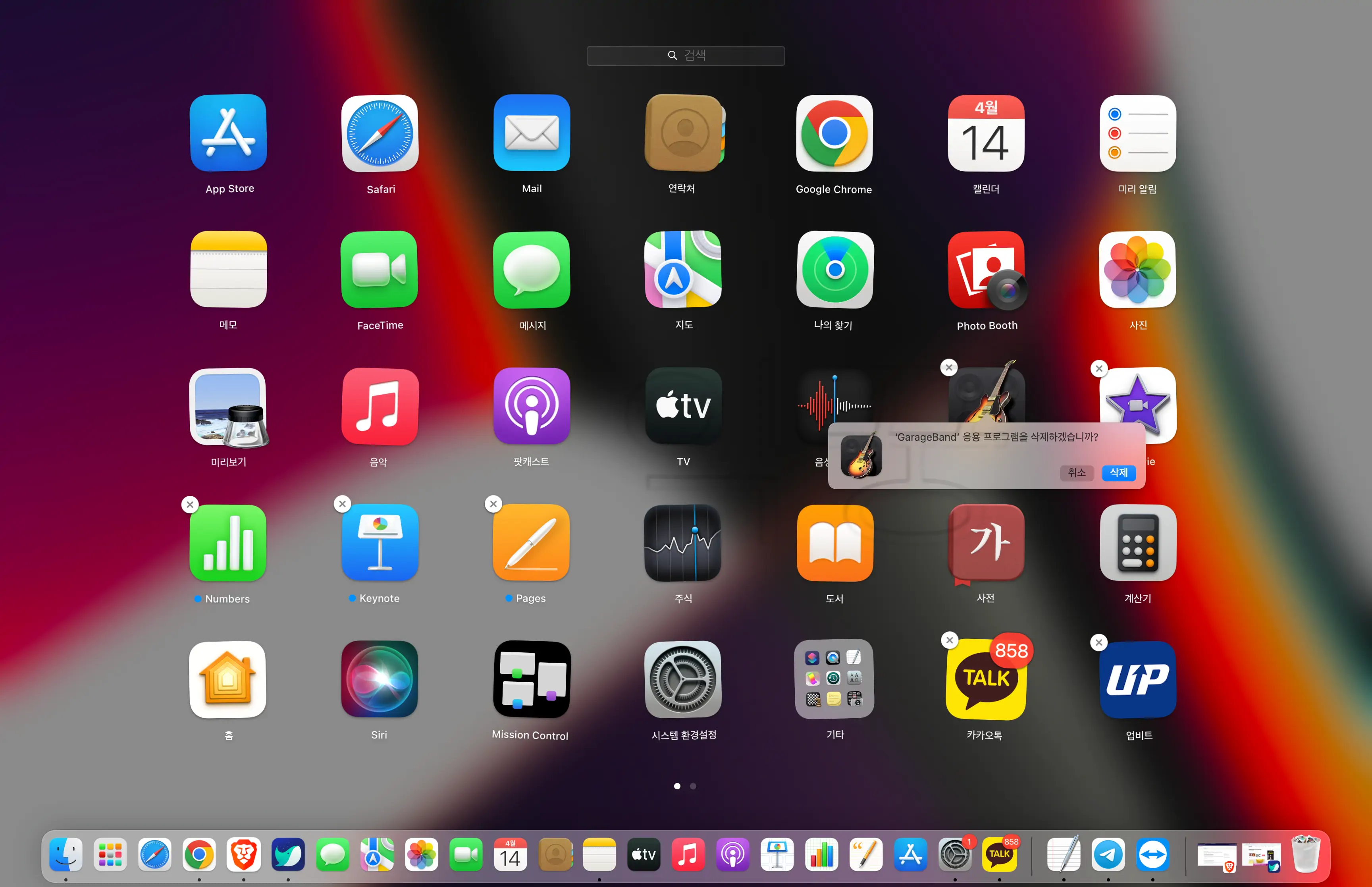Open Telegram from the Dock

[x=1108, y=855]
